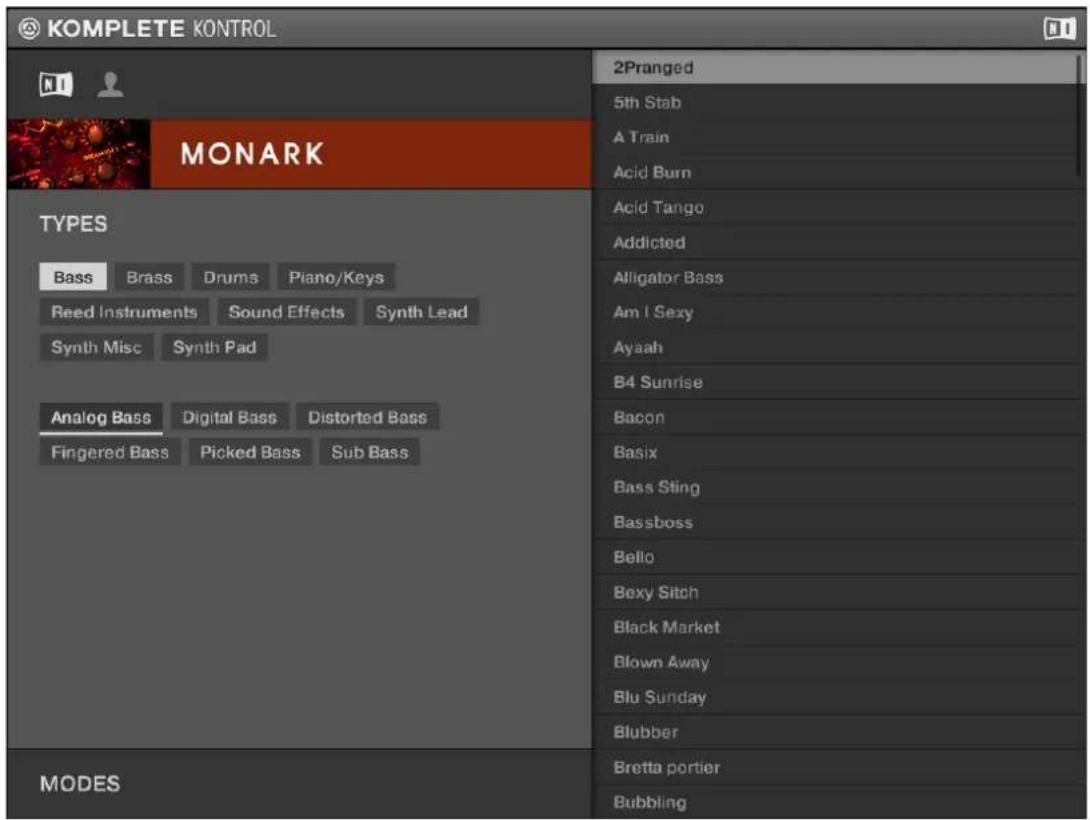Screen dimensions: 1090x820
Task: Select the factory content NI icon
Action: [x=56, y=85]
